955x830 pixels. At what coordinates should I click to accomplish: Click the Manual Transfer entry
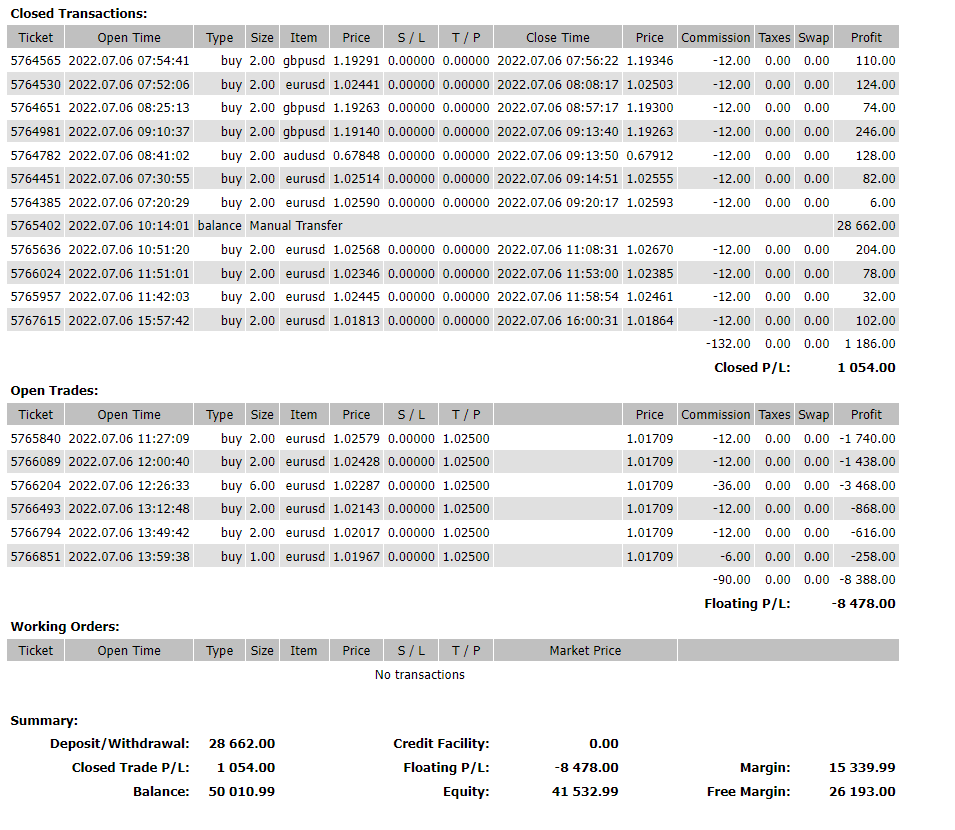[296, 226]
